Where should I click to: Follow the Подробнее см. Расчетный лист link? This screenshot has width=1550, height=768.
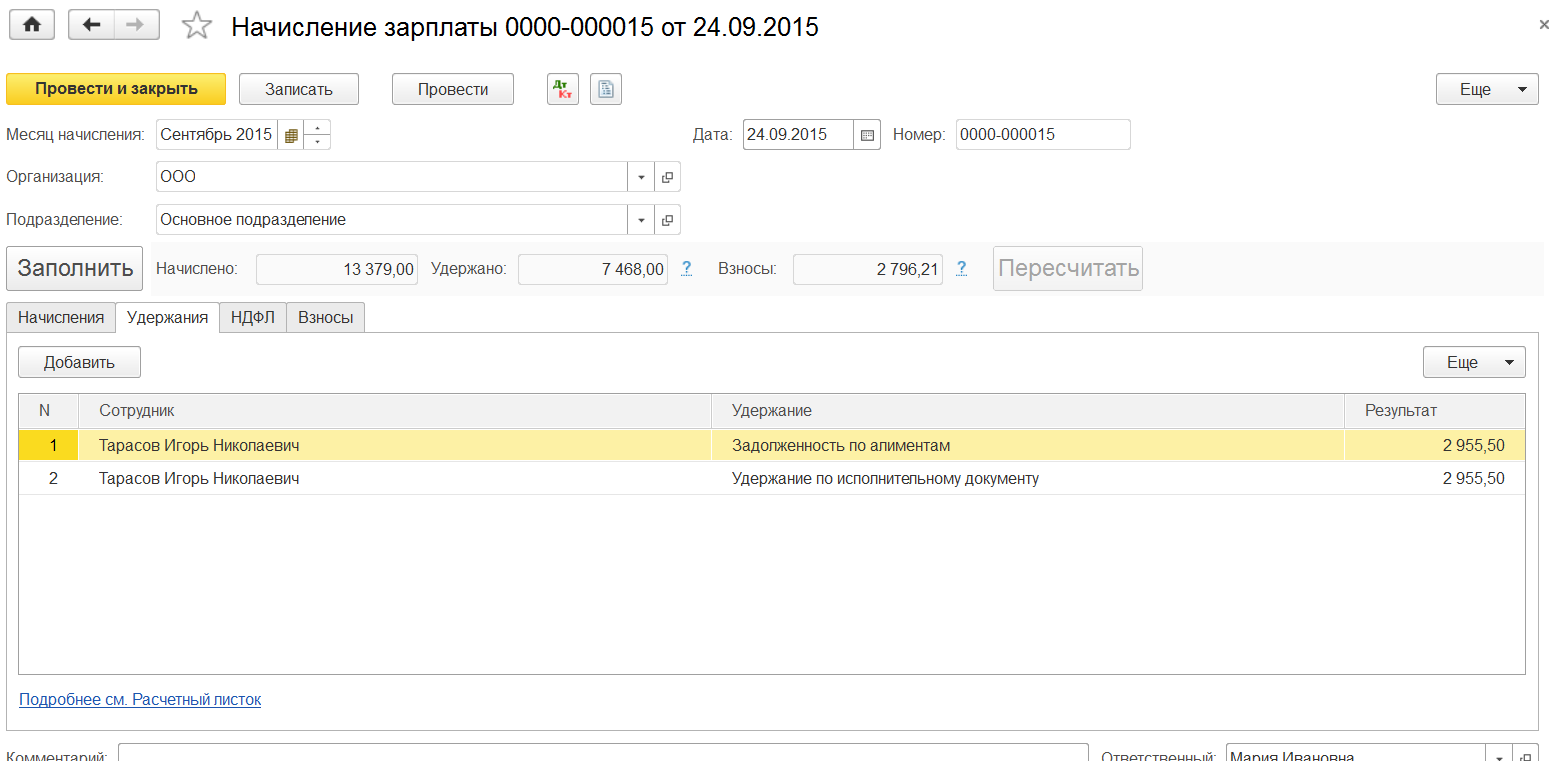tap(140, 700)
